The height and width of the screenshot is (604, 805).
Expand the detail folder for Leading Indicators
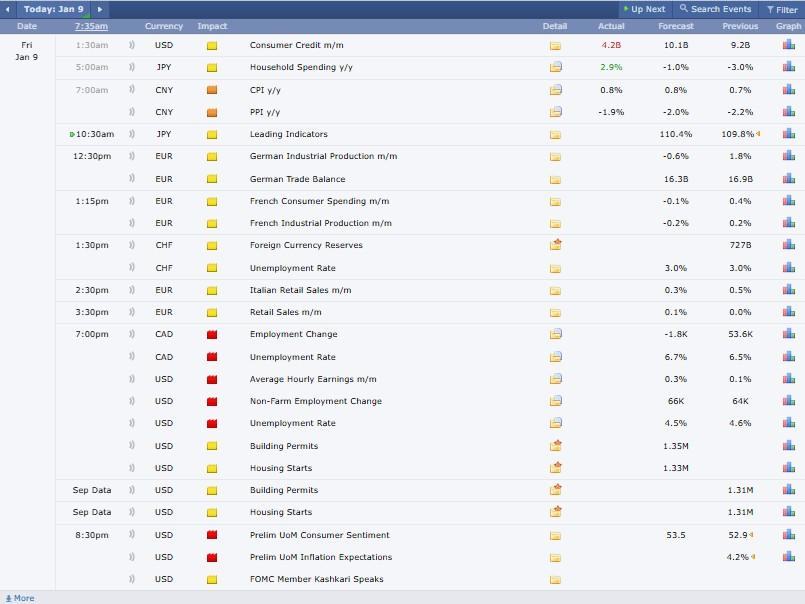555,134
